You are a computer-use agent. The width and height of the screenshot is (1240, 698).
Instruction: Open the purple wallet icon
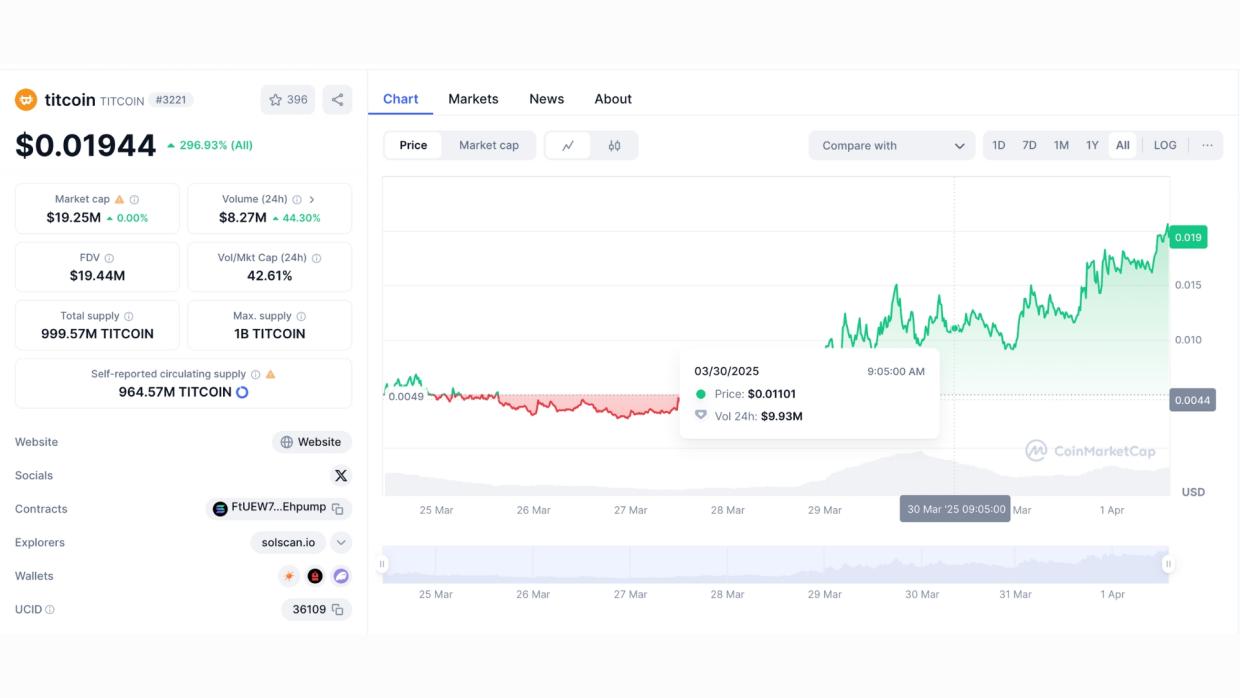341,576
